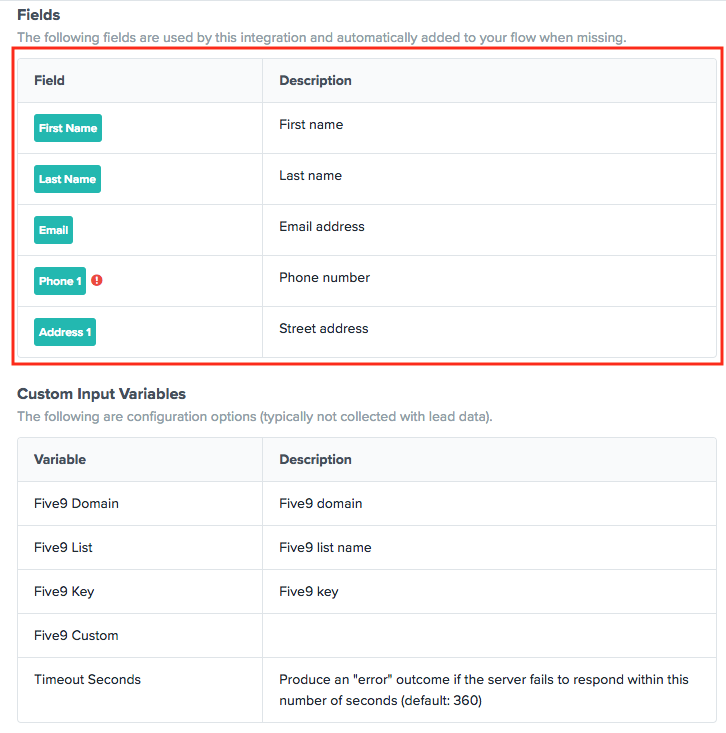Select the First Name field badge
The height and width of the screenshot is (733, 726).
(68, 128)
